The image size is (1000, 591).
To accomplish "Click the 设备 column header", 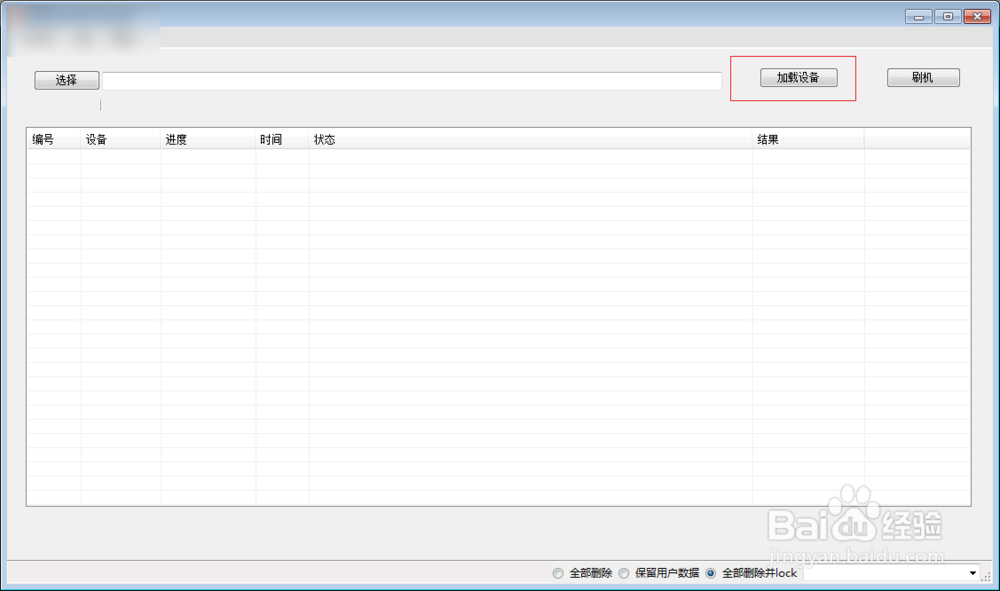I will pos(121,140).
